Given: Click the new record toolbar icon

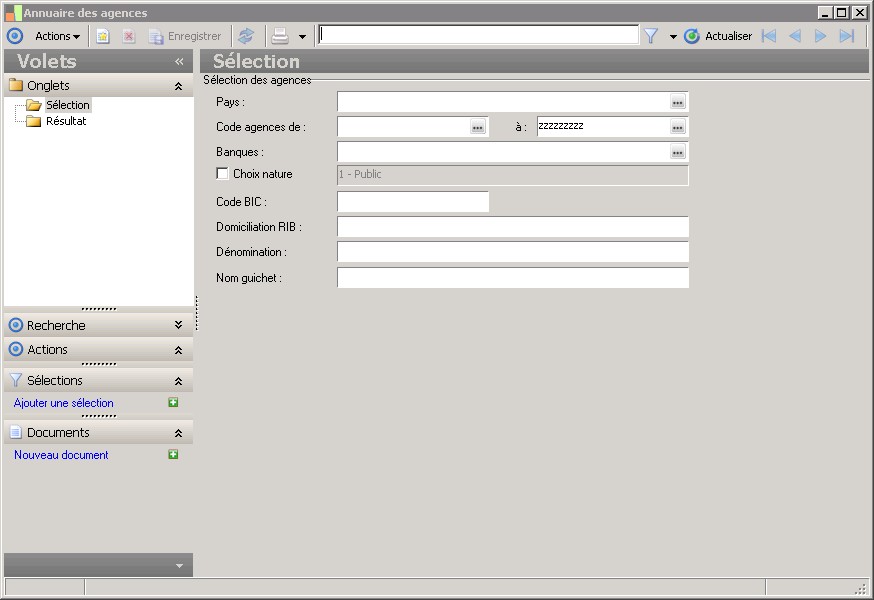Looking at the screenshot, I should coord(103,36).
